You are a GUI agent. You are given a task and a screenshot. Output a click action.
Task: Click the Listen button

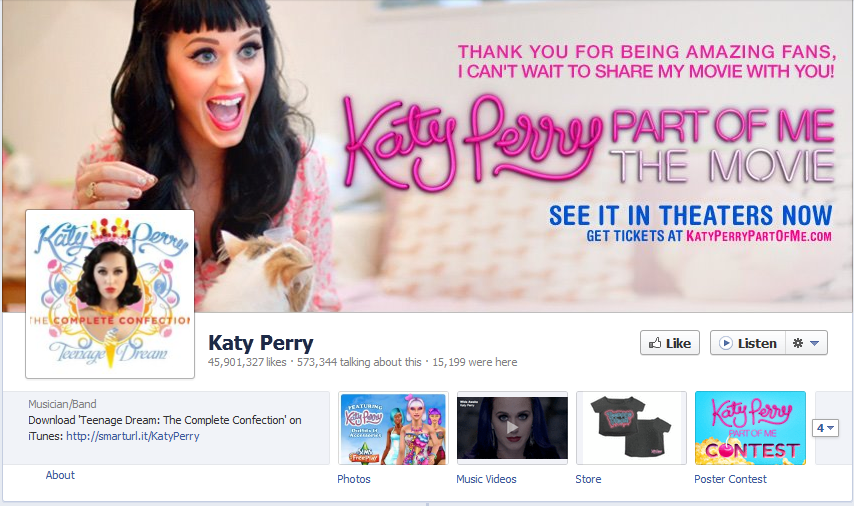[x=748, y=343]
